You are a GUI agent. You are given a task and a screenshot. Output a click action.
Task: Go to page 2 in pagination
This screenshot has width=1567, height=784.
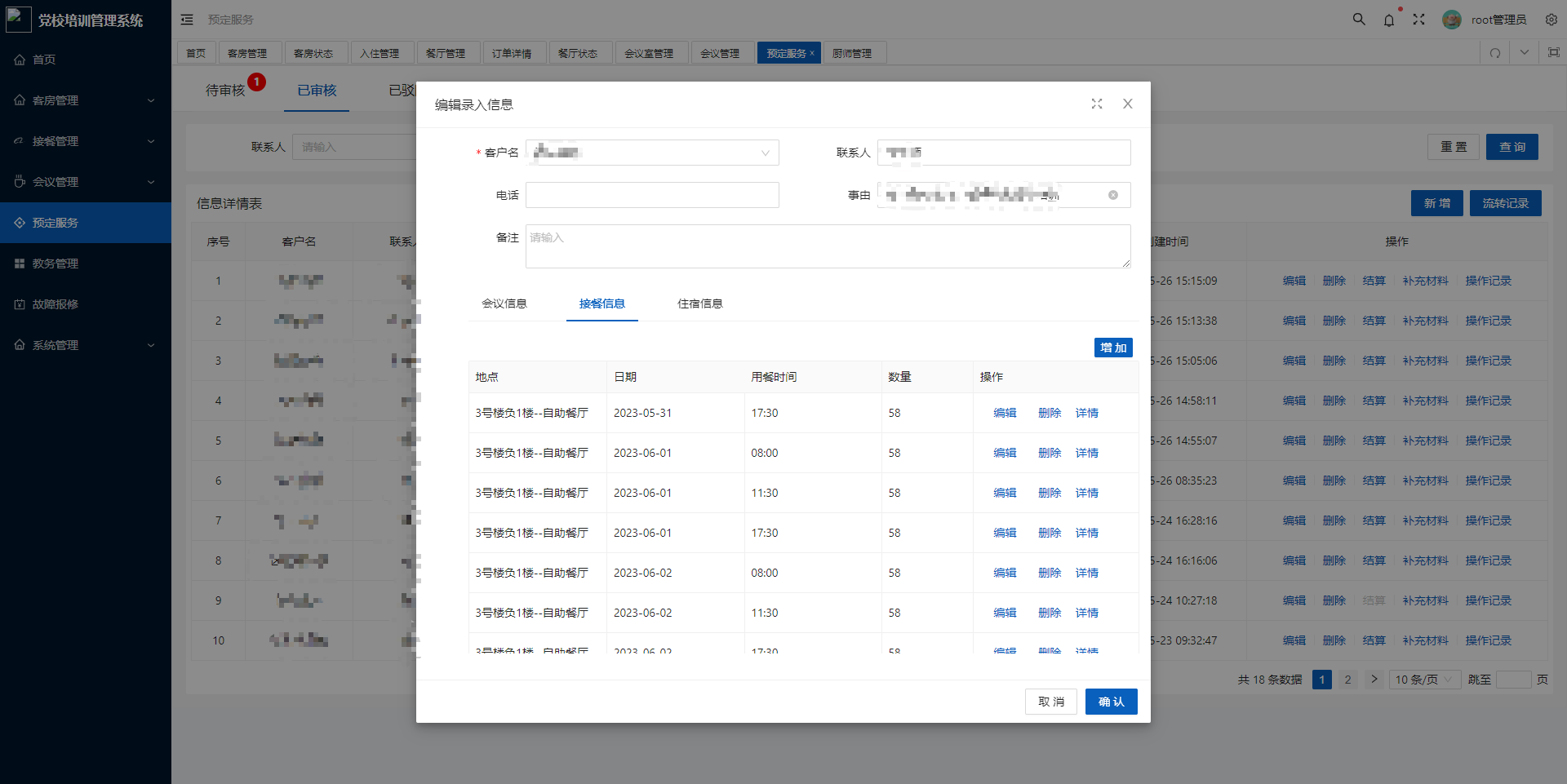[1348, 680]
